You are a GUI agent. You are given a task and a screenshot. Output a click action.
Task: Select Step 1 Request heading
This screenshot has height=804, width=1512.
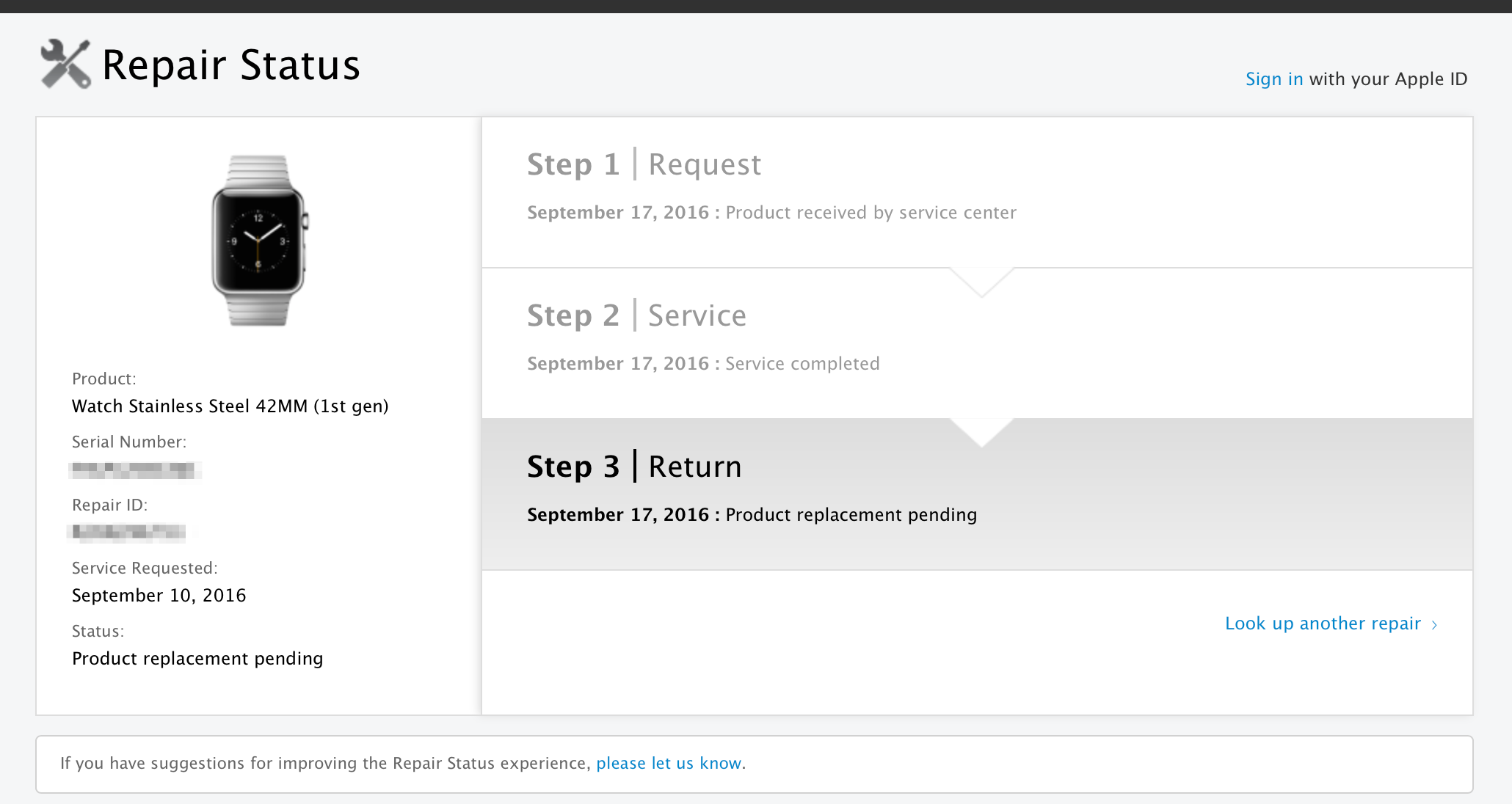[644, 164]
